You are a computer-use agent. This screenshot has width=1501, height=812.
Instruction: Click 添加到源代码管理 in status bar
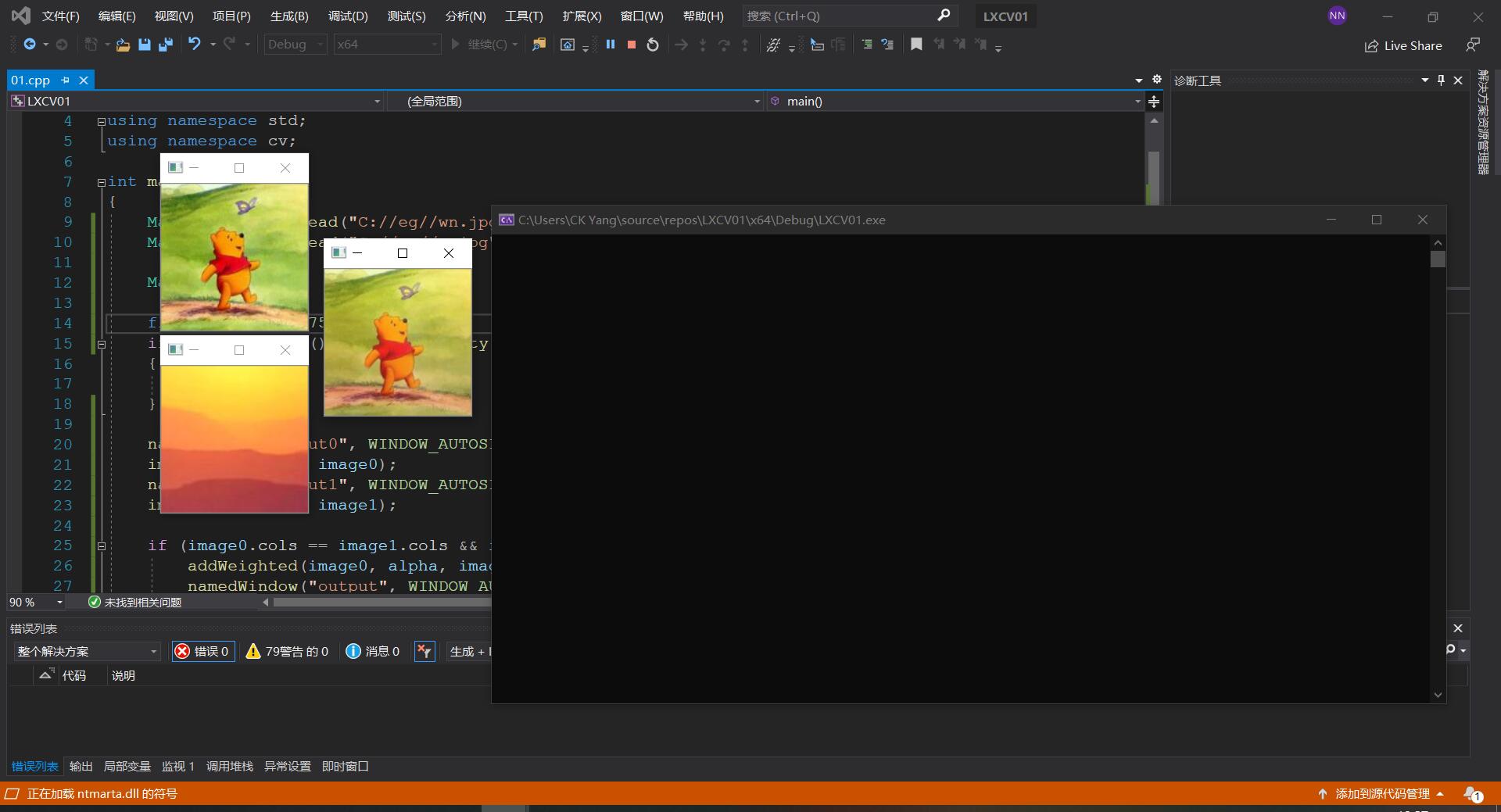[1382, 794]
